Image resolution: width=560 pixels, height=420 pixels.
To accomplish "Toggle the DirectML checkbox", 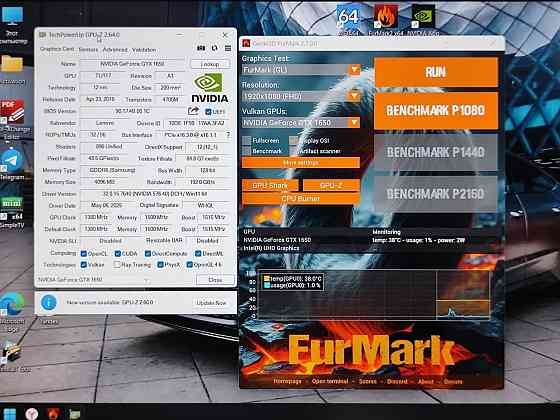I will (x=198, y=254).
